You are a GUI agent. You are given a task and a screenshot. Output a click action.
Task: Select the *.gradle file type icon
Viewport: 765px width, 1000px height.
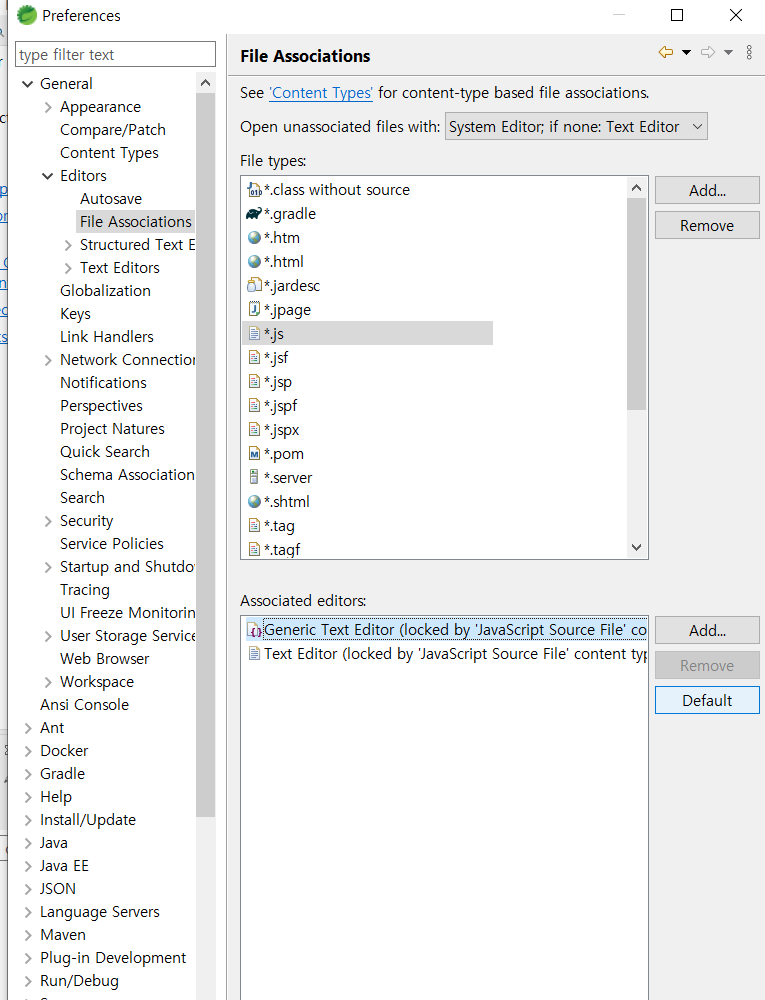point(254,214)
